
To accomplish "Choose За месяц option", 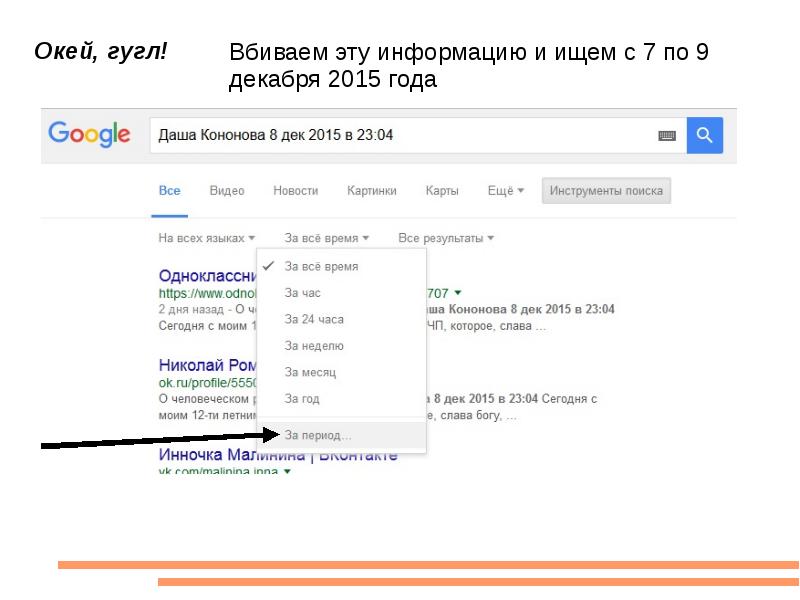I will click(341, 372).
